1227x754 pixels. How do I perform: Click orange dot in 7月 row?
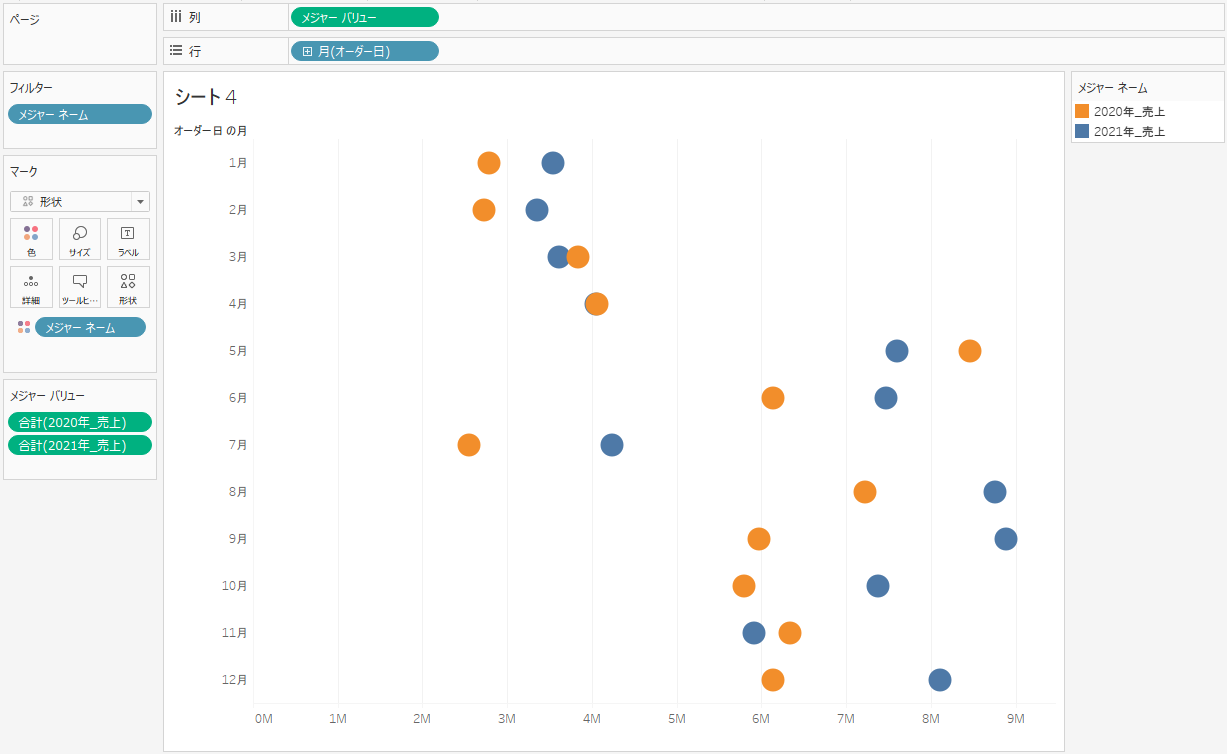[x=469, y=445]
